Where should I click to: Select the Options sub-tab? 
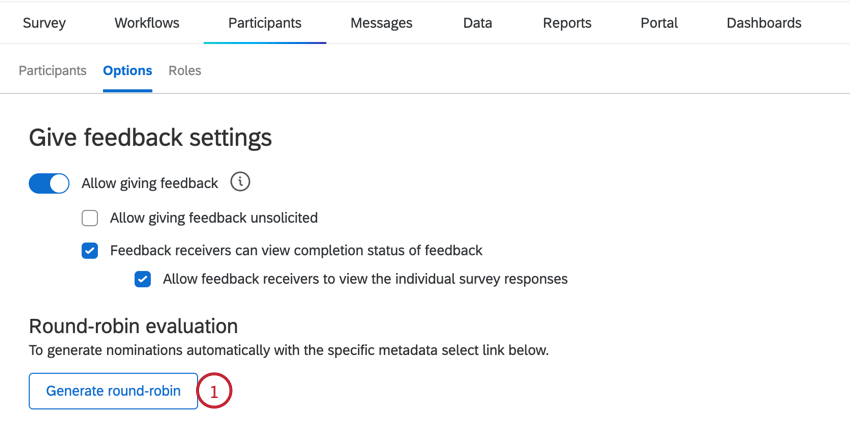(127, 71)
